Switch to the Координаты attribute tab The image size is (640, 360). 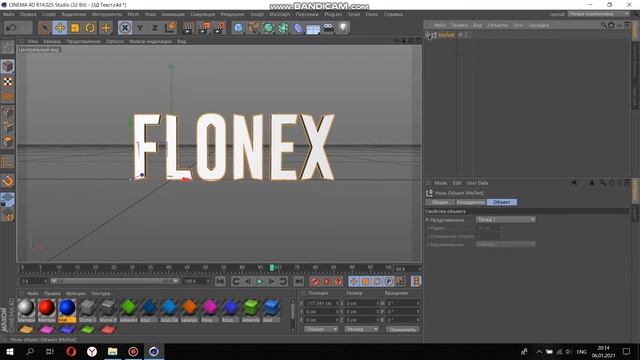click(x=470, y=202)
